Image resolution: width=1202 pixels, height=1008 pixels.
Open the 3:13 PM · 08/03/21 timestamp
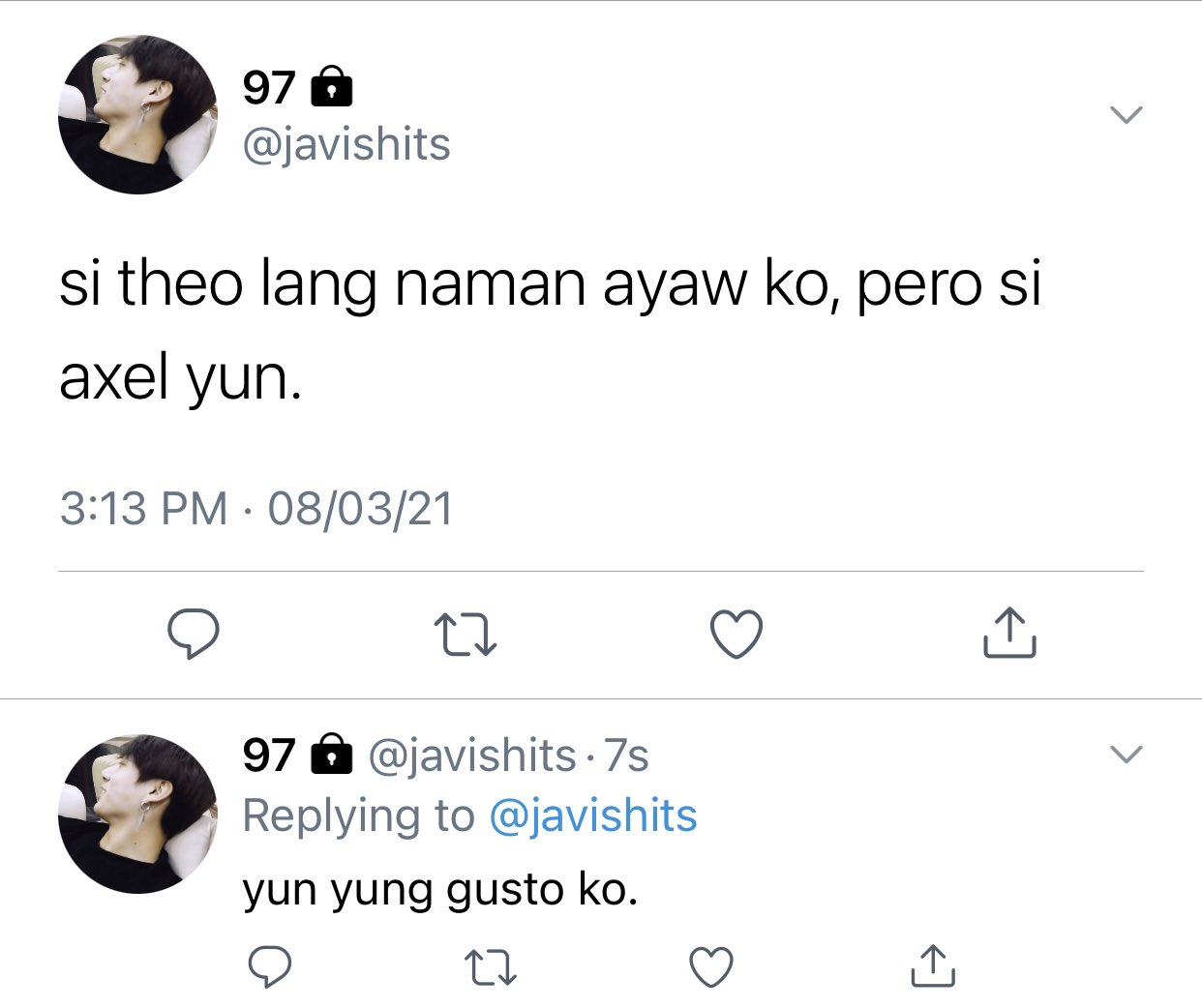[256, 509]
